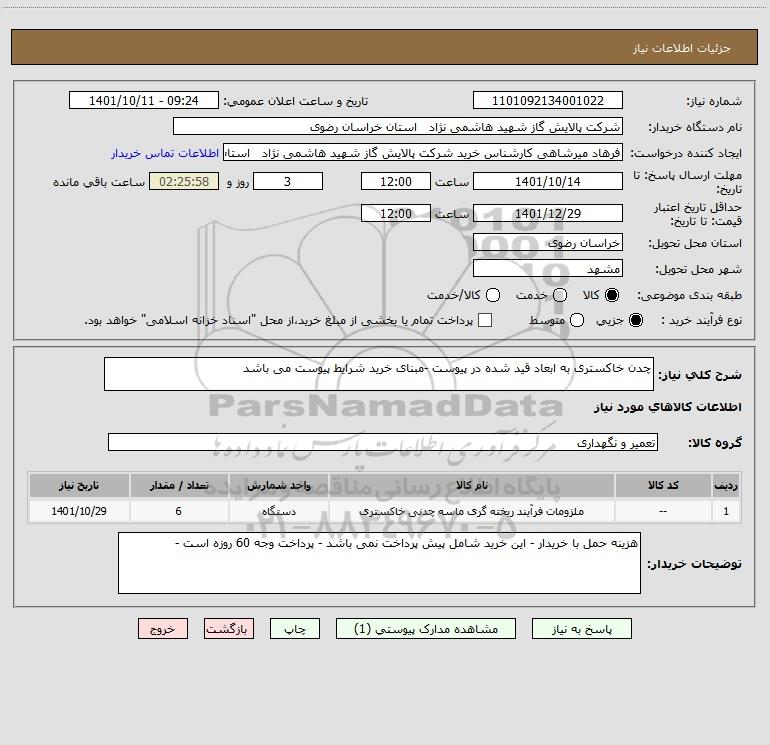This screenshot has width=770, height=745.
Task: Click the چاپ print button
Action: [295, 629]
